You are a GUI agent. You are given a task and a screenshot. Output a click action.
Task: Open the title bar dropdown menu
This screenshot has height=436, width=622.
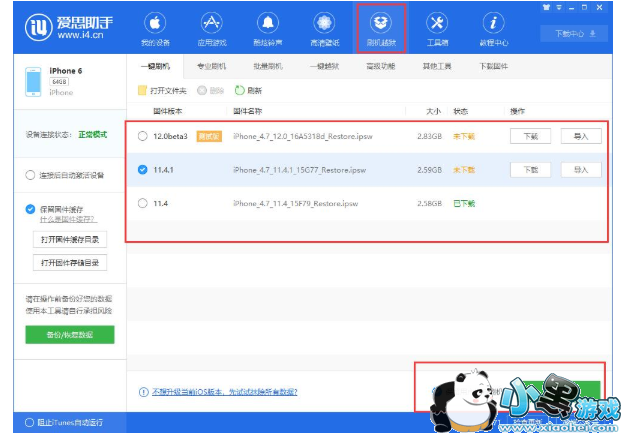[x=559, y=7]
